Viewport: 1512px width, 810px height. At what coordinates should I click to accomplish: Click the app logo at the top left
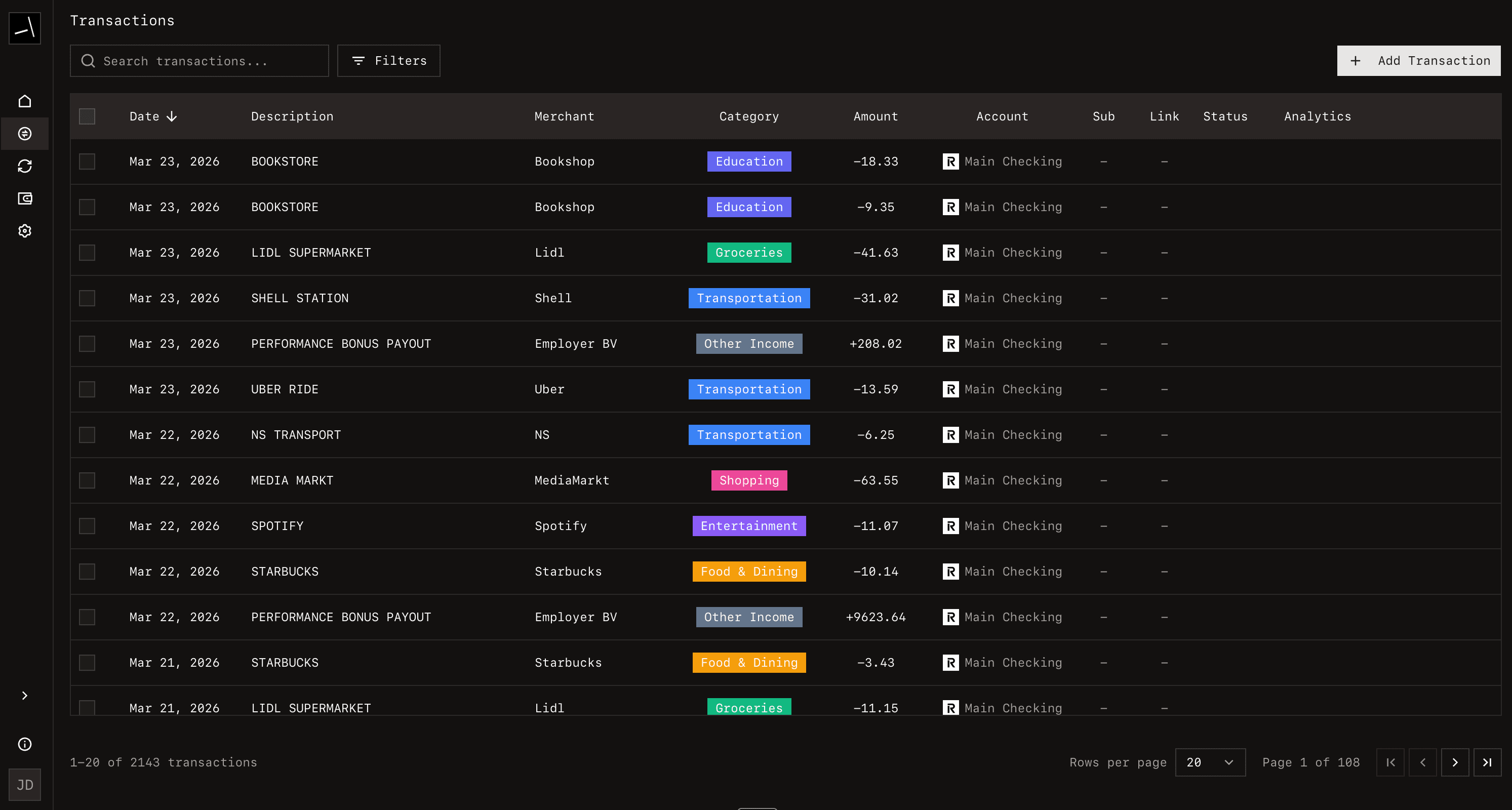pyautogui.click(x=25, y=27)
